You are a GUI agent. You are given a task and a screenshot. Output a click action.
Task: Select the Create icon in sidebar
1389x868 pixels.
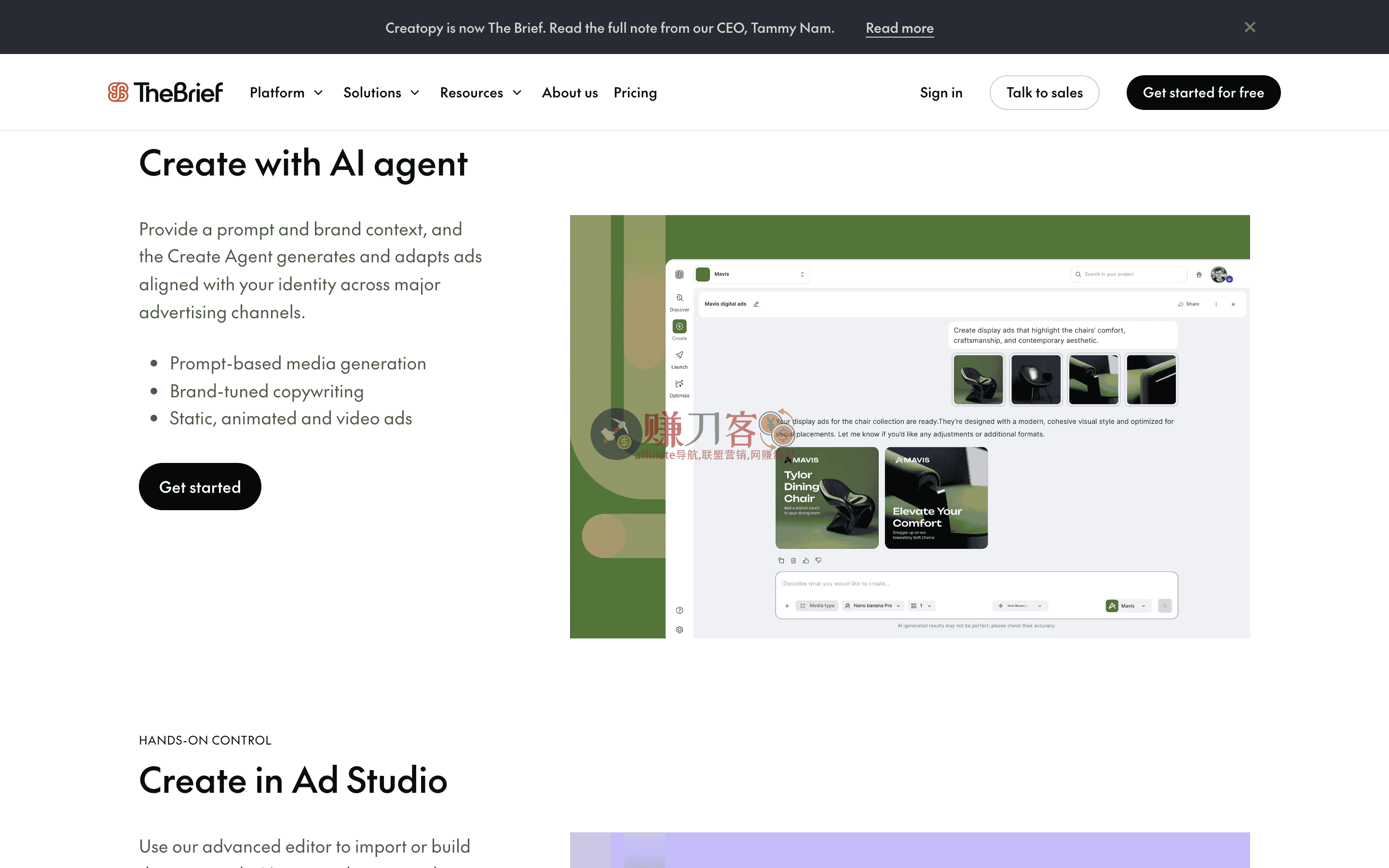coord(679,326)
